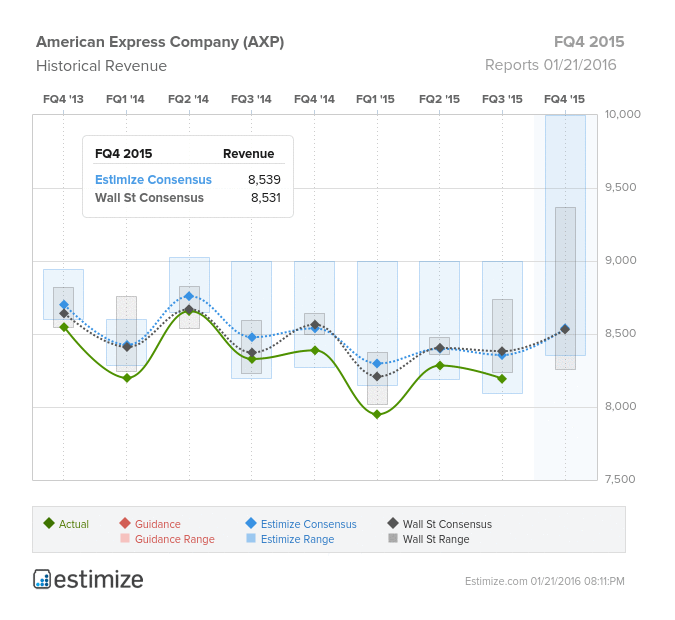Click the estimize wordmark

(99, 579)
